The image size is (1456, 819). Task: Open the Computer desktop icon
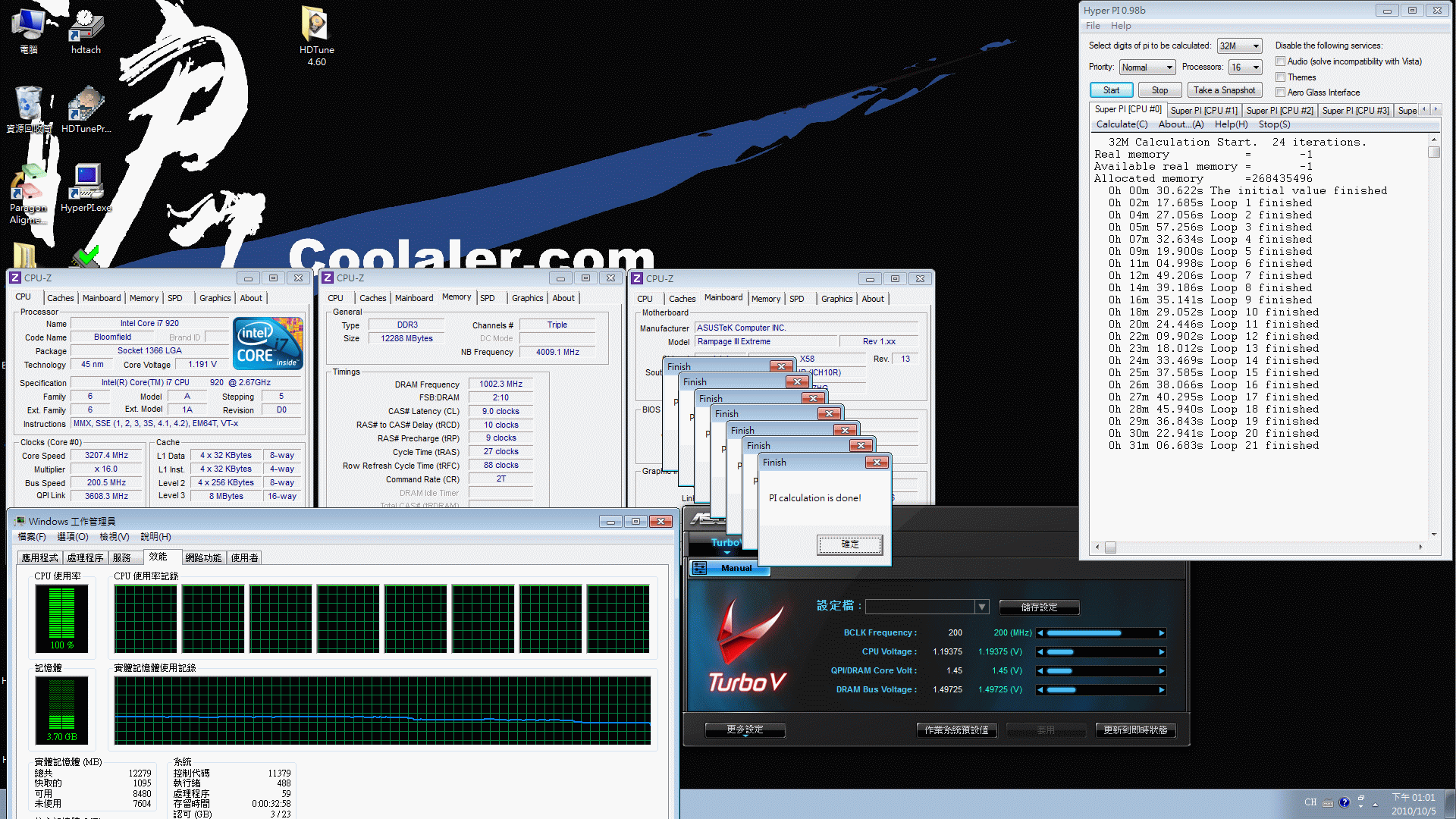pos(29,32)
